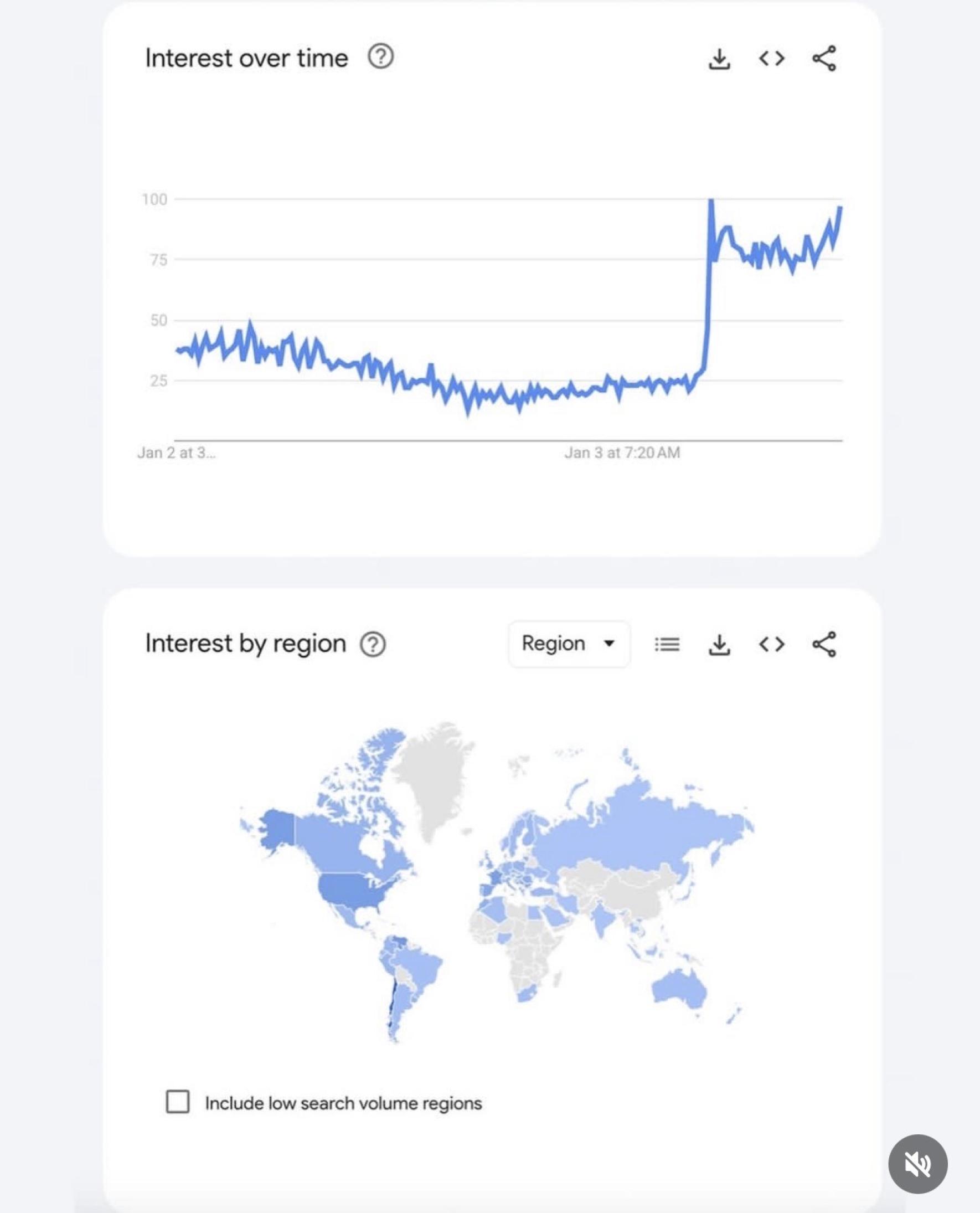Enable Include low search volume regions
This screenshot has width=980, height=1213.
click(x=177, y=1101)
